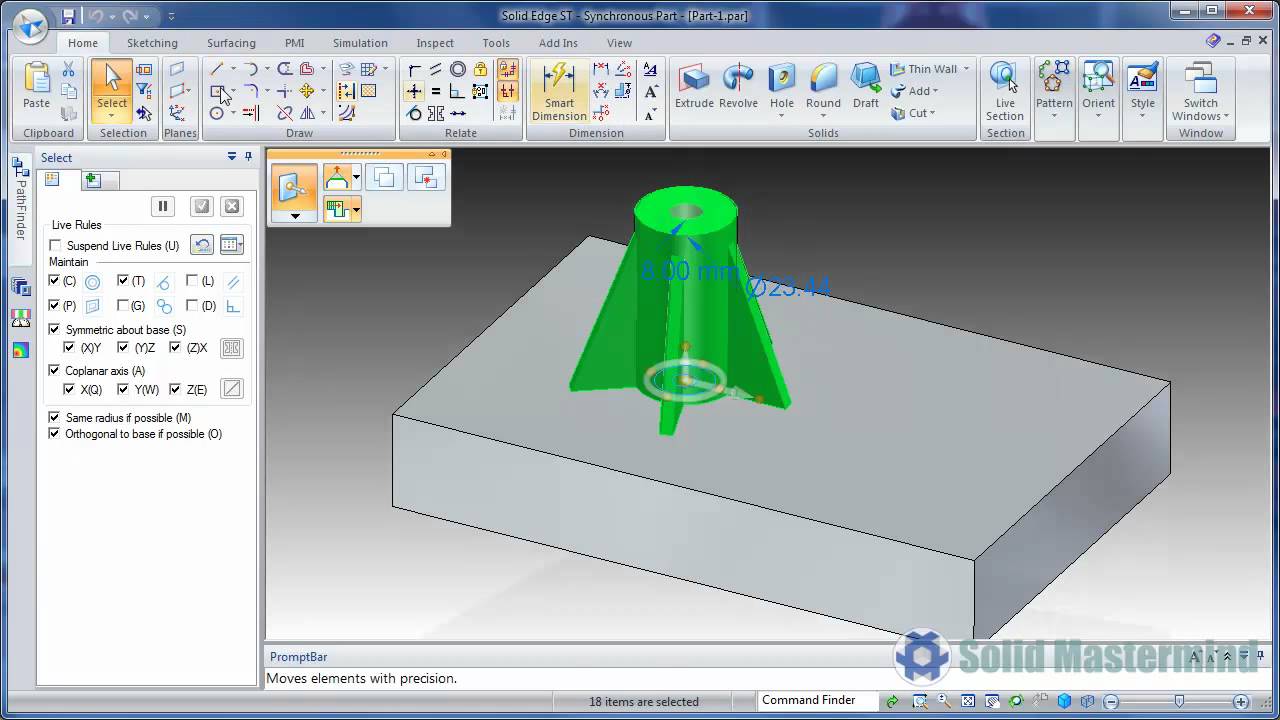Adjust the zoom slider handle in status bar
This screenshot has height=720, width=1280.
point(1179,701)
